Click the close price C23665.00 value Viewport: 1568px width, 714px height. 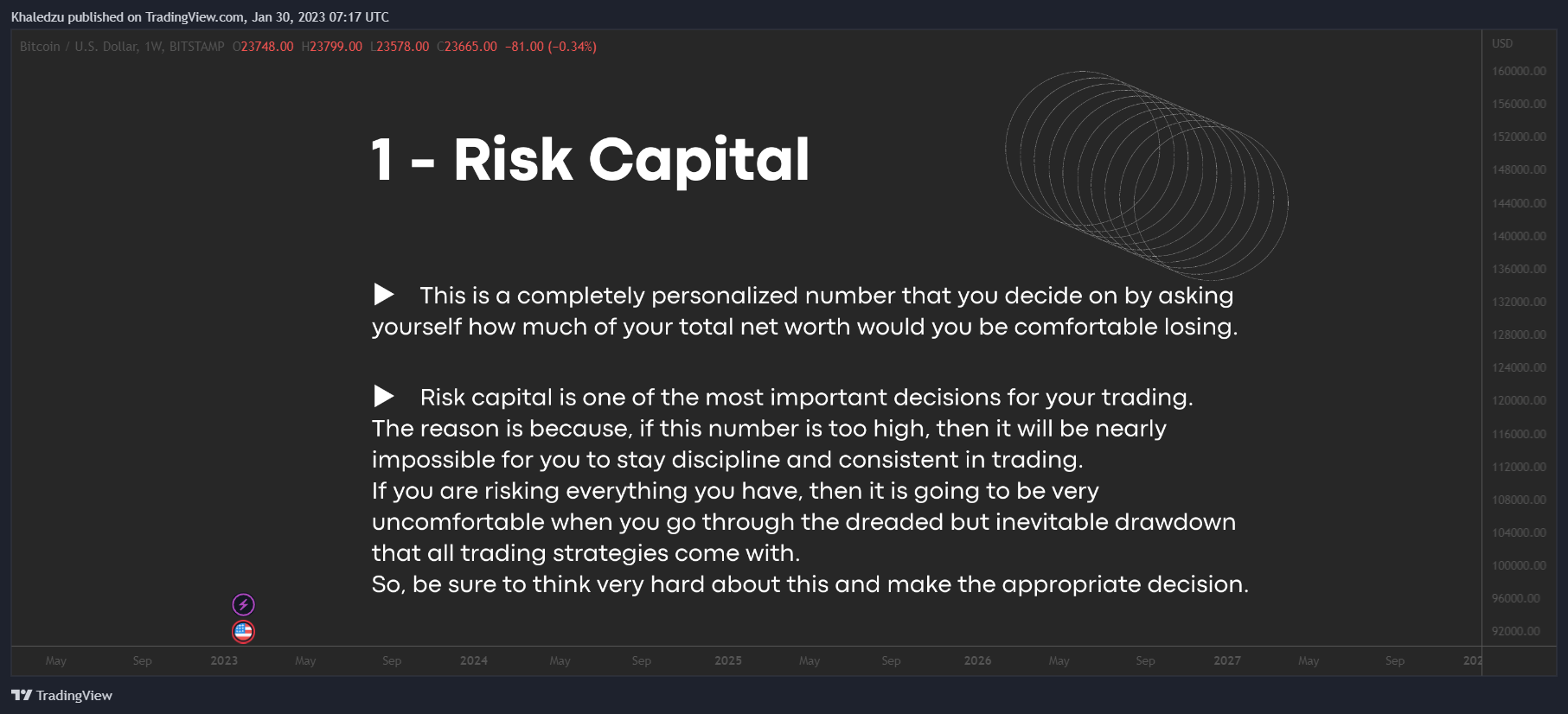click(x=467, y=47)
